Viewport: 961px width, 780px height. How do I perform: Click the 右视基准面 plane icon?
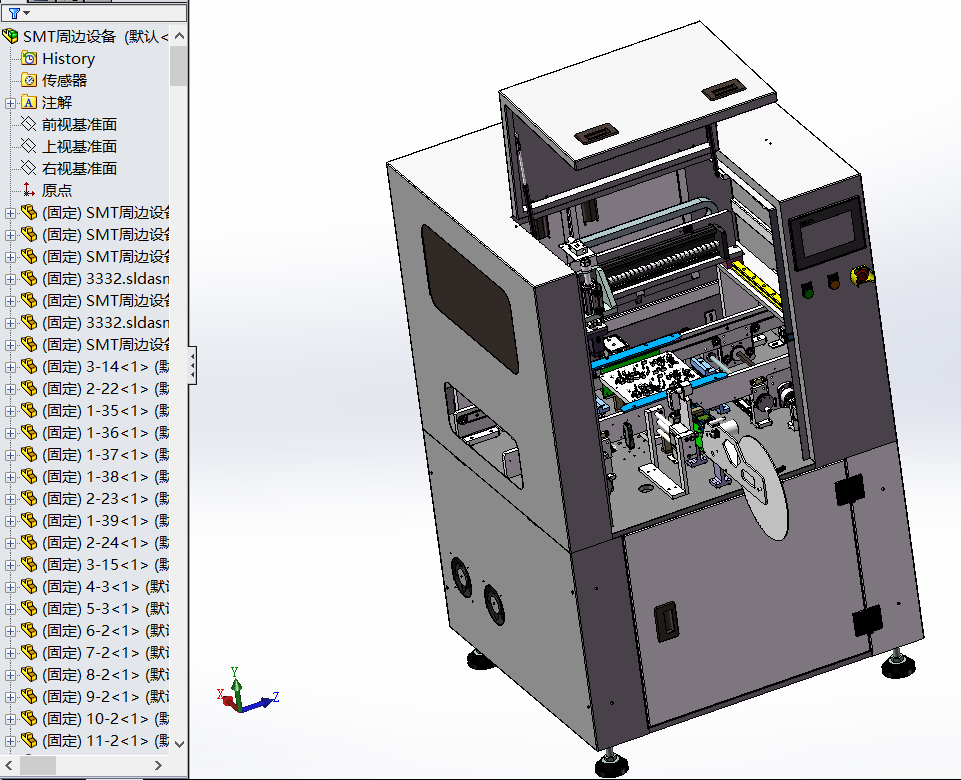29,168
